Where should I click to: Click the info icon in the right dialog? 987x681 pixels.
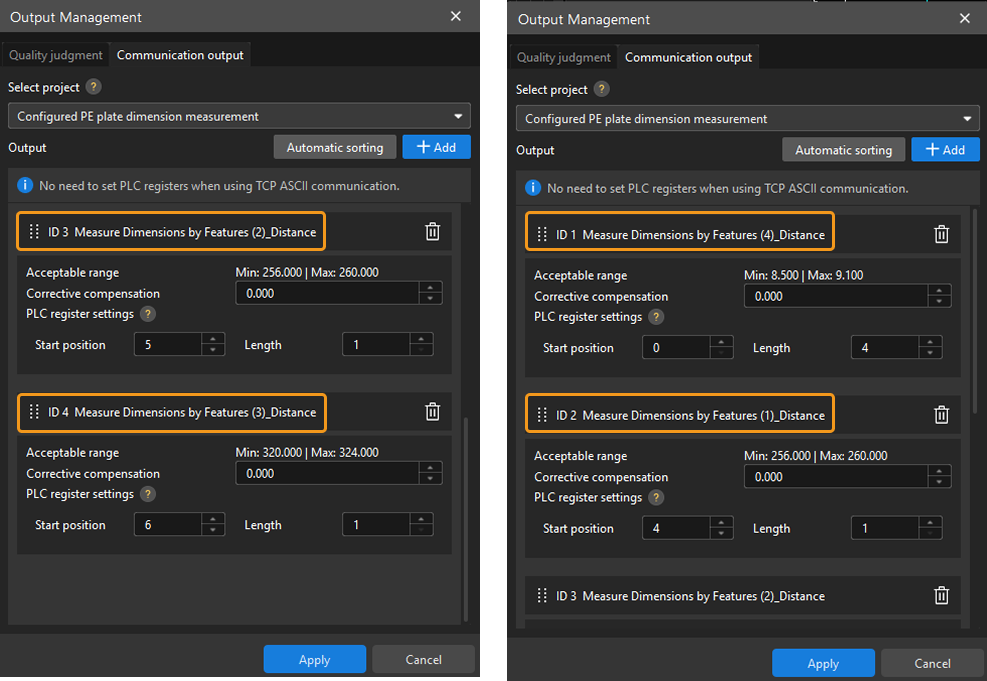[x=533, y=188]
